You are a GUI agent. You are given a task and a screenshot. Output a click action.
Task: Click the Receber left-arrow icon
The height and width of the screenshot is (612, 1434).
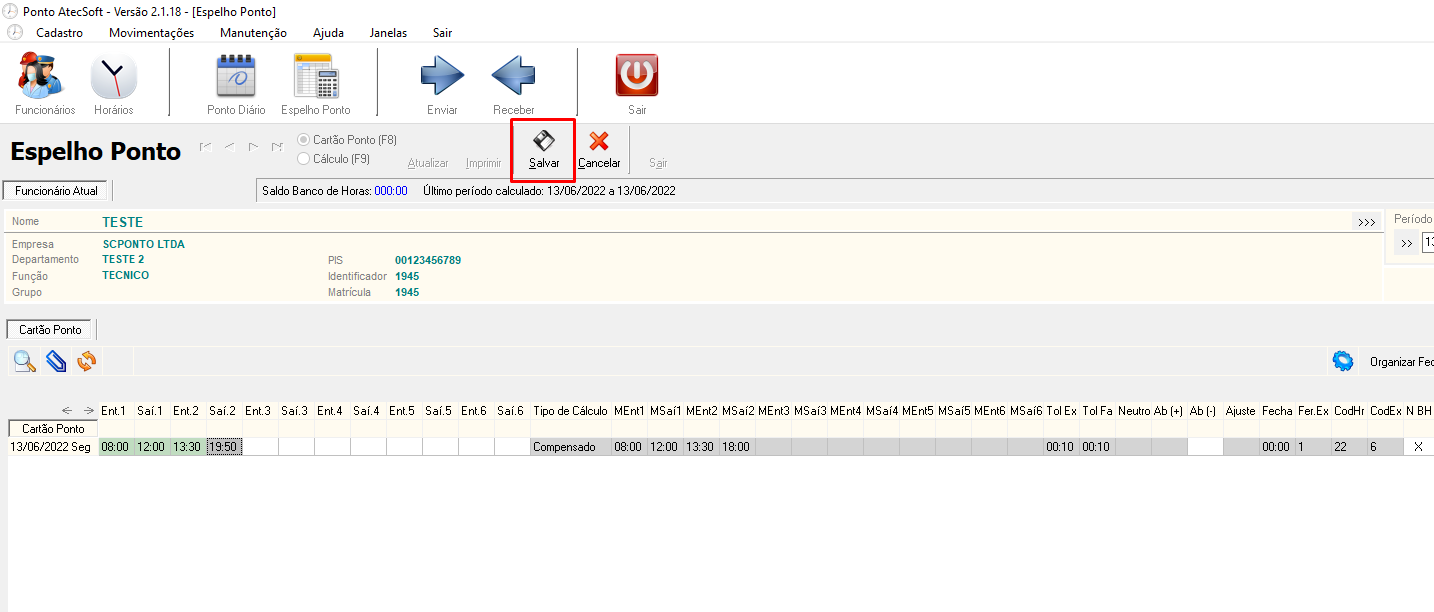(513, 76)
